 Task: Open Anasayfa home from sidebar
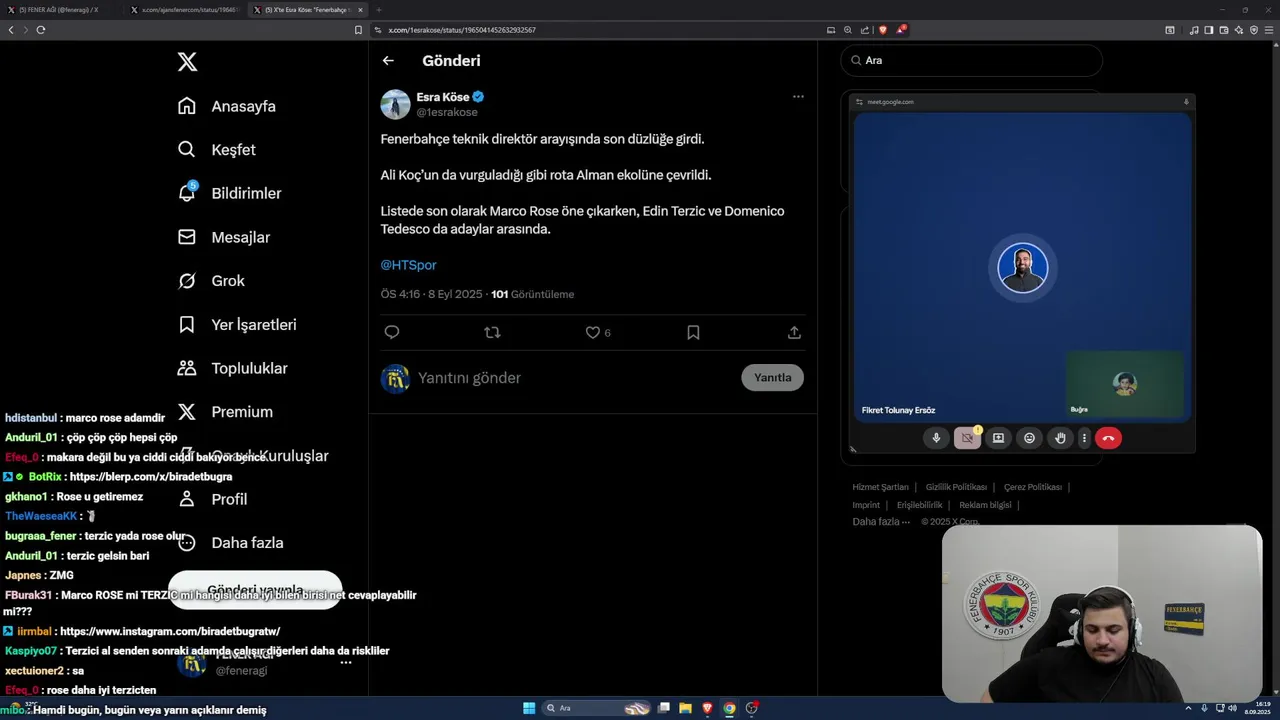tap(227, 106)
